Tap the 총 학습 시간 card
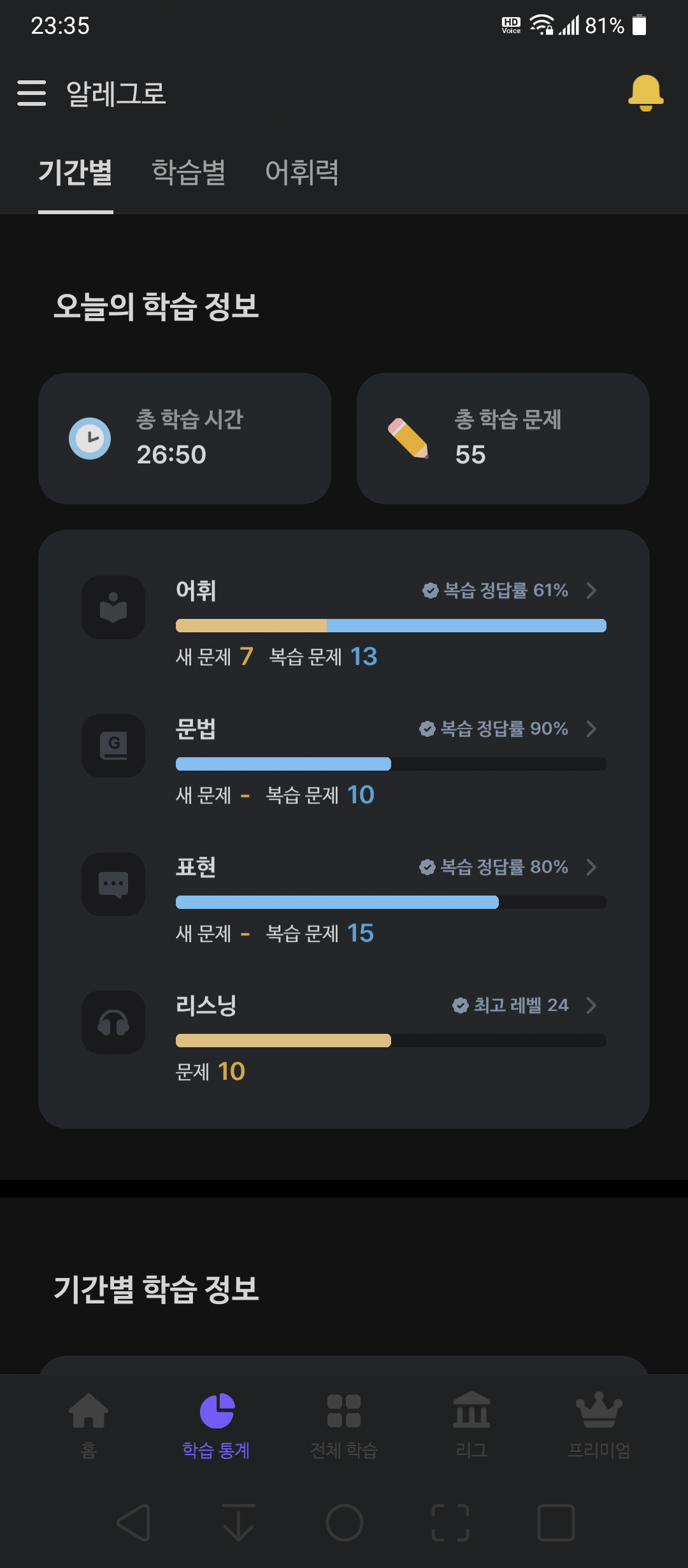Image resolution: width=688 pixels, height=1568 pixels. point(185,439)
